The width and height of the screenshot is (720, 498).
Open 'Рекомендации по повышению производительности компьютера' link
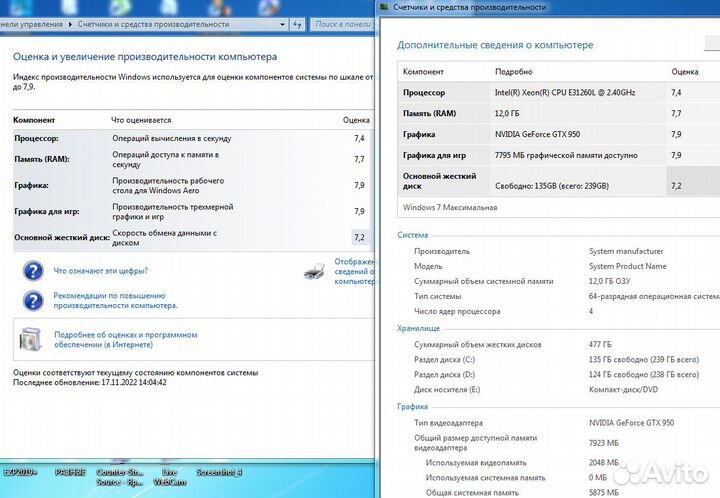115,300
